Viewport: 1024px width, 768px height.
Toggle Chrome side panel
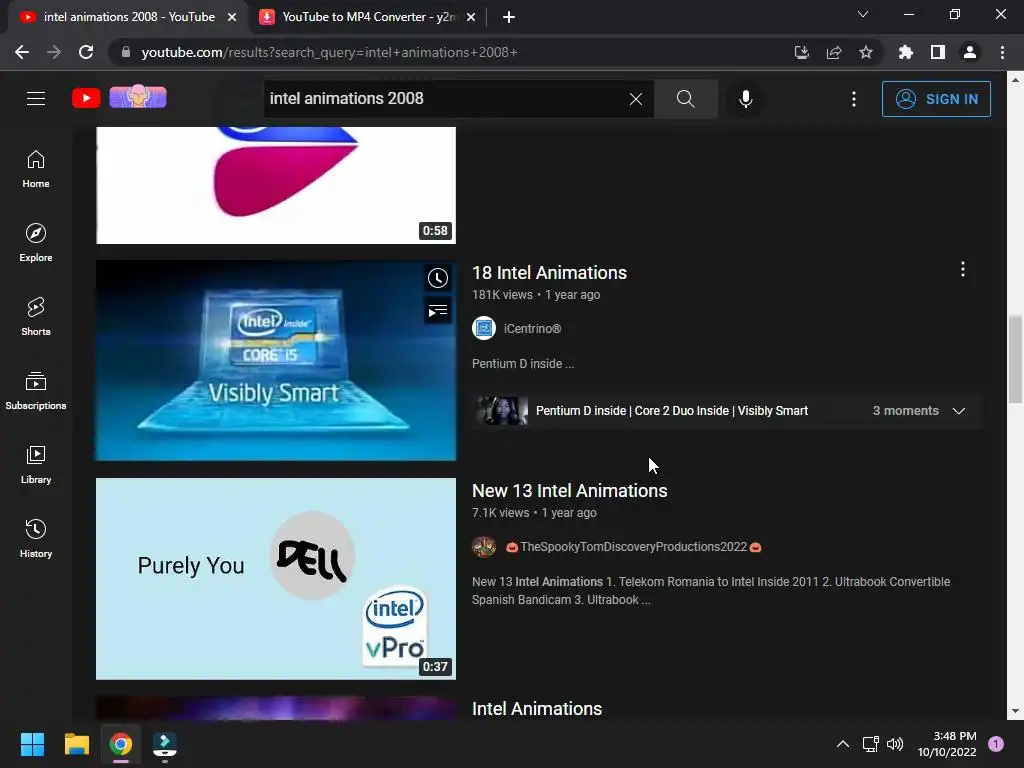[938, 52]
